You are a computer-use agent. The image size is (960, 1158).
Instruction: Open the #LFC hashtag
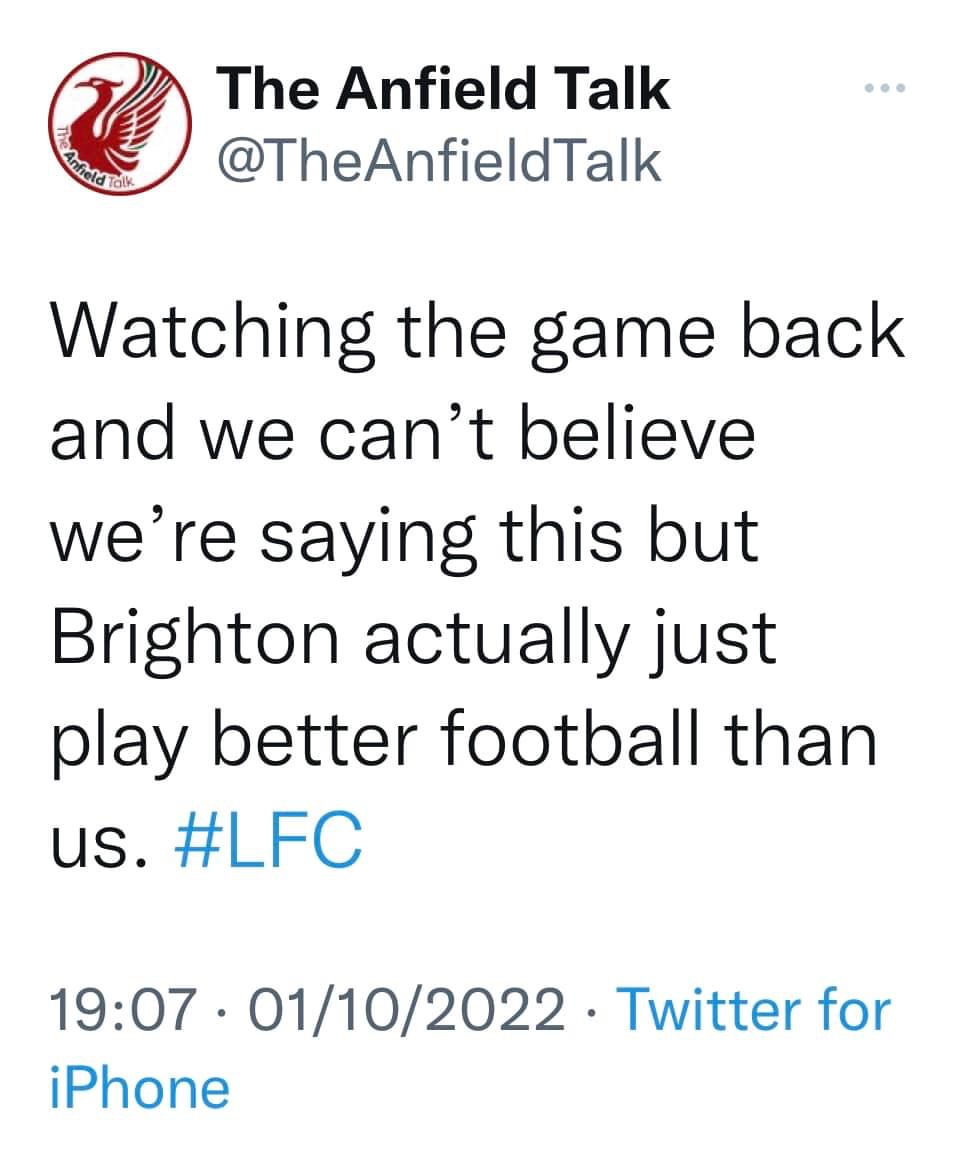(269, 840)
